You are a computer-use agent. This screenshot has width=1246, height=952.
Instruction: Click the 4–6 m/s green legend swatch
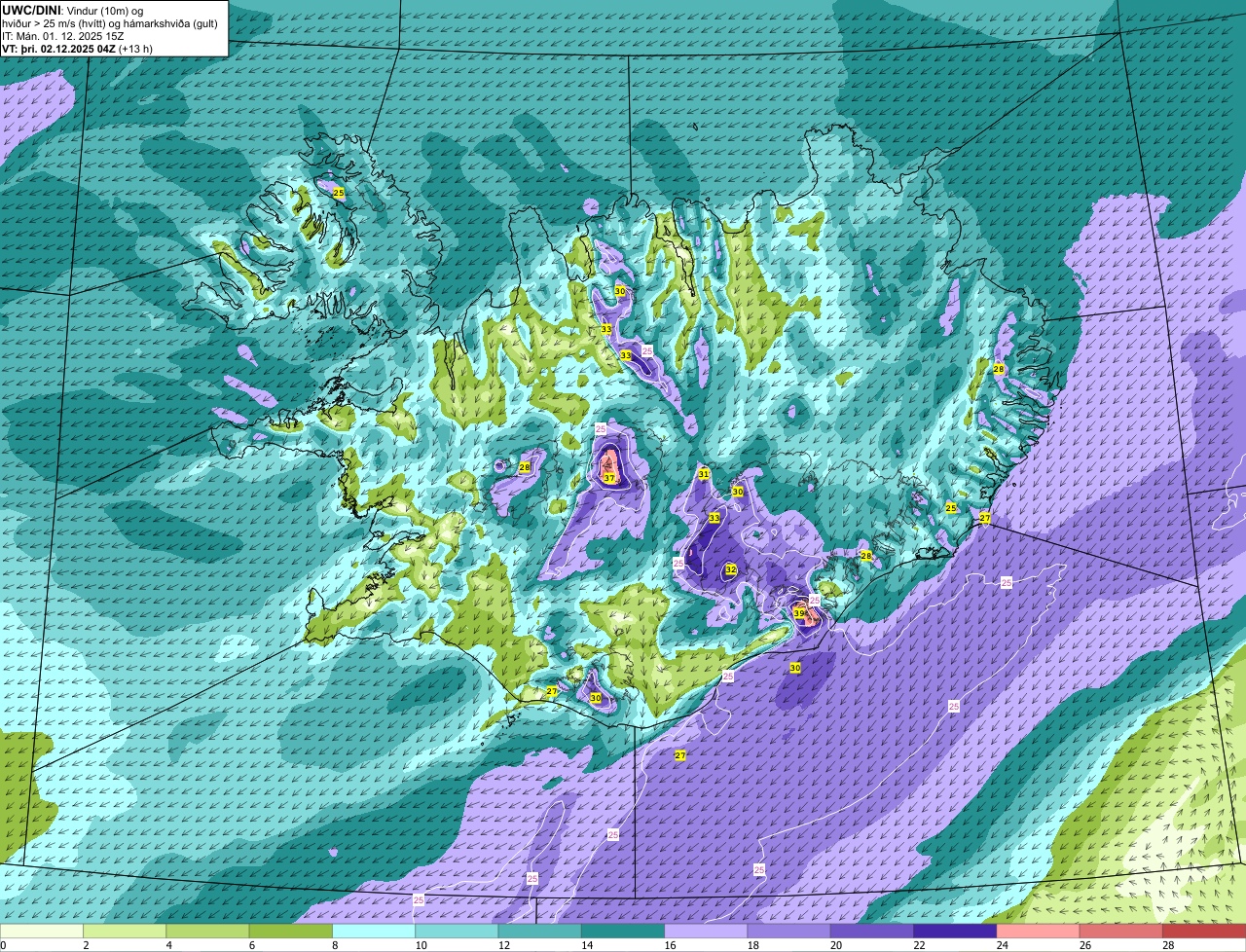point(207,932)
